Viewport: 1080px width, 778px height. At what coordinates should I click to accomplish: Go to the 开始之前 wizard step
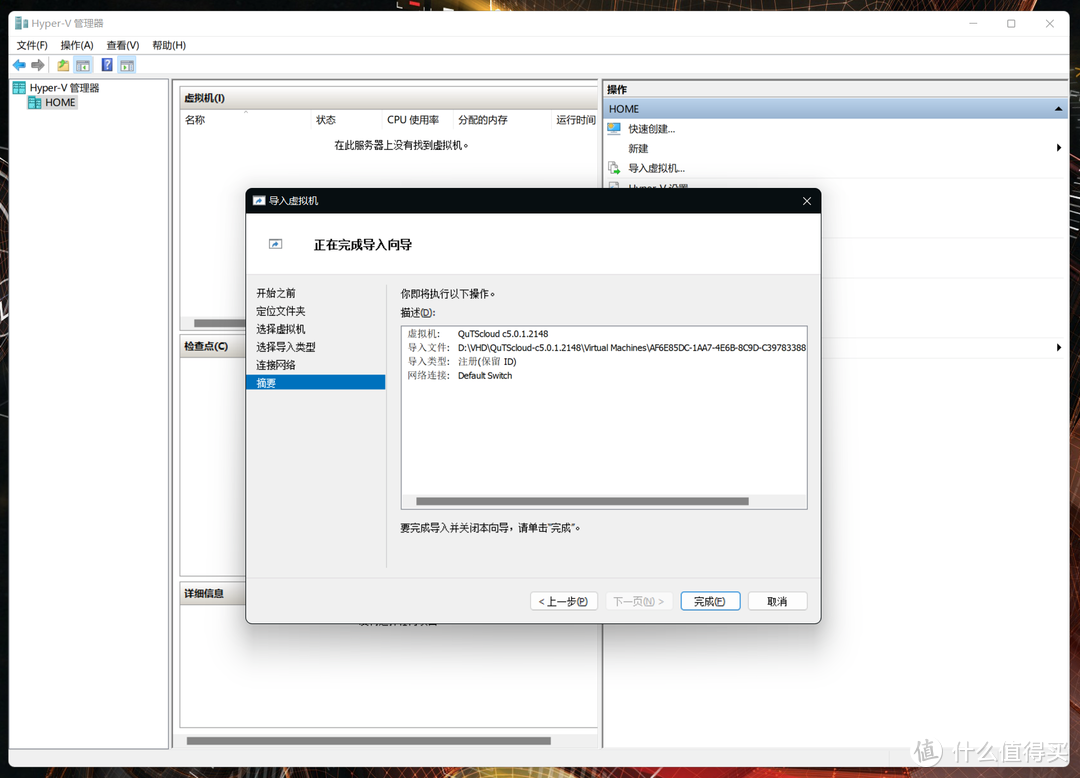point(276,293)
